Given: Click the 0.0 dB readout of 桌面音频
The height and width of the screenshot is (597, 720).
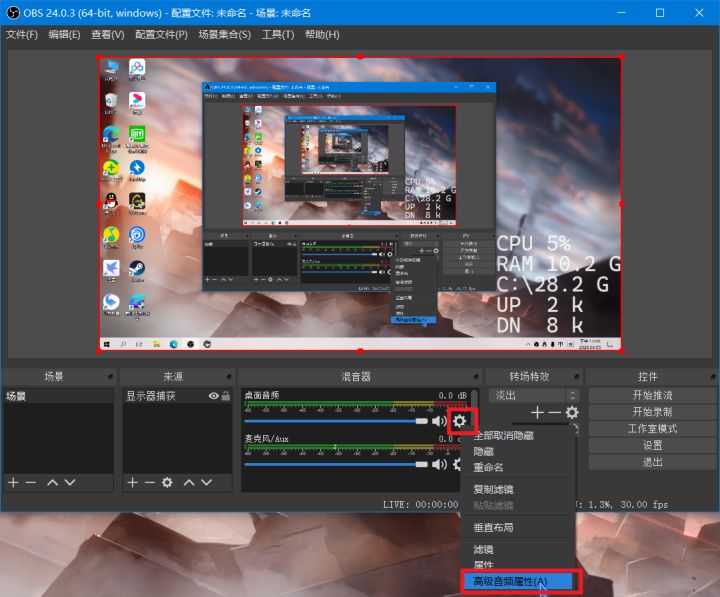Looking at the screenshot, I should point(452,395).
